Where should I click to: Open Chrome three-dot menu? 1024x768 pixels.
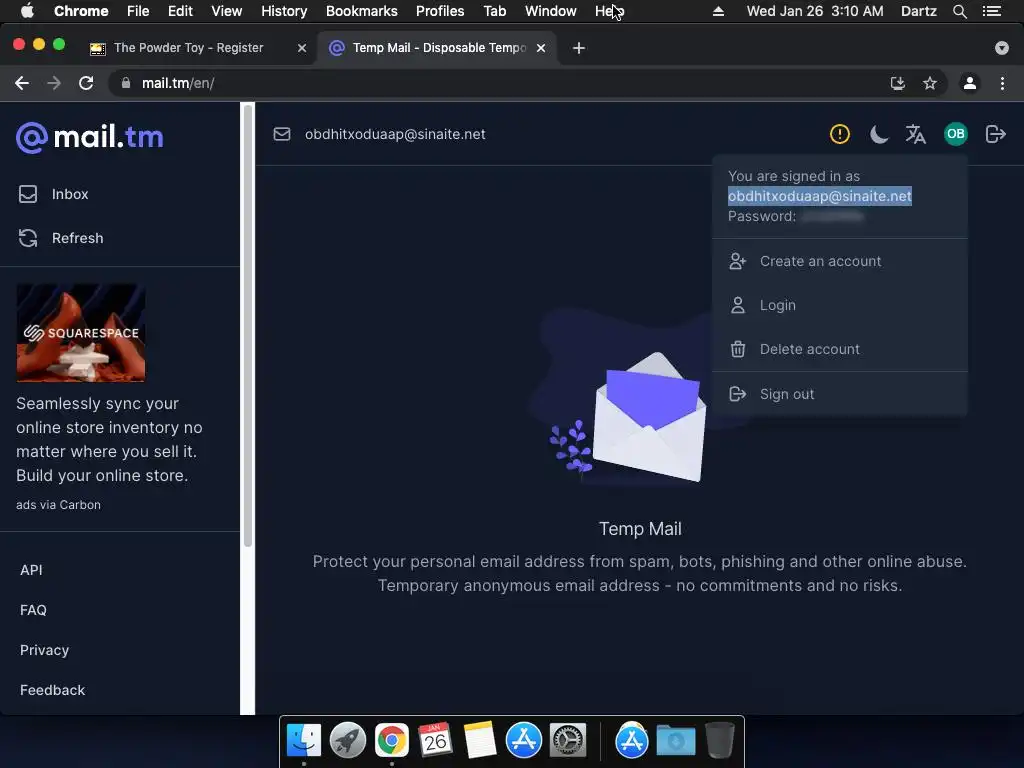coord(1002,83)
